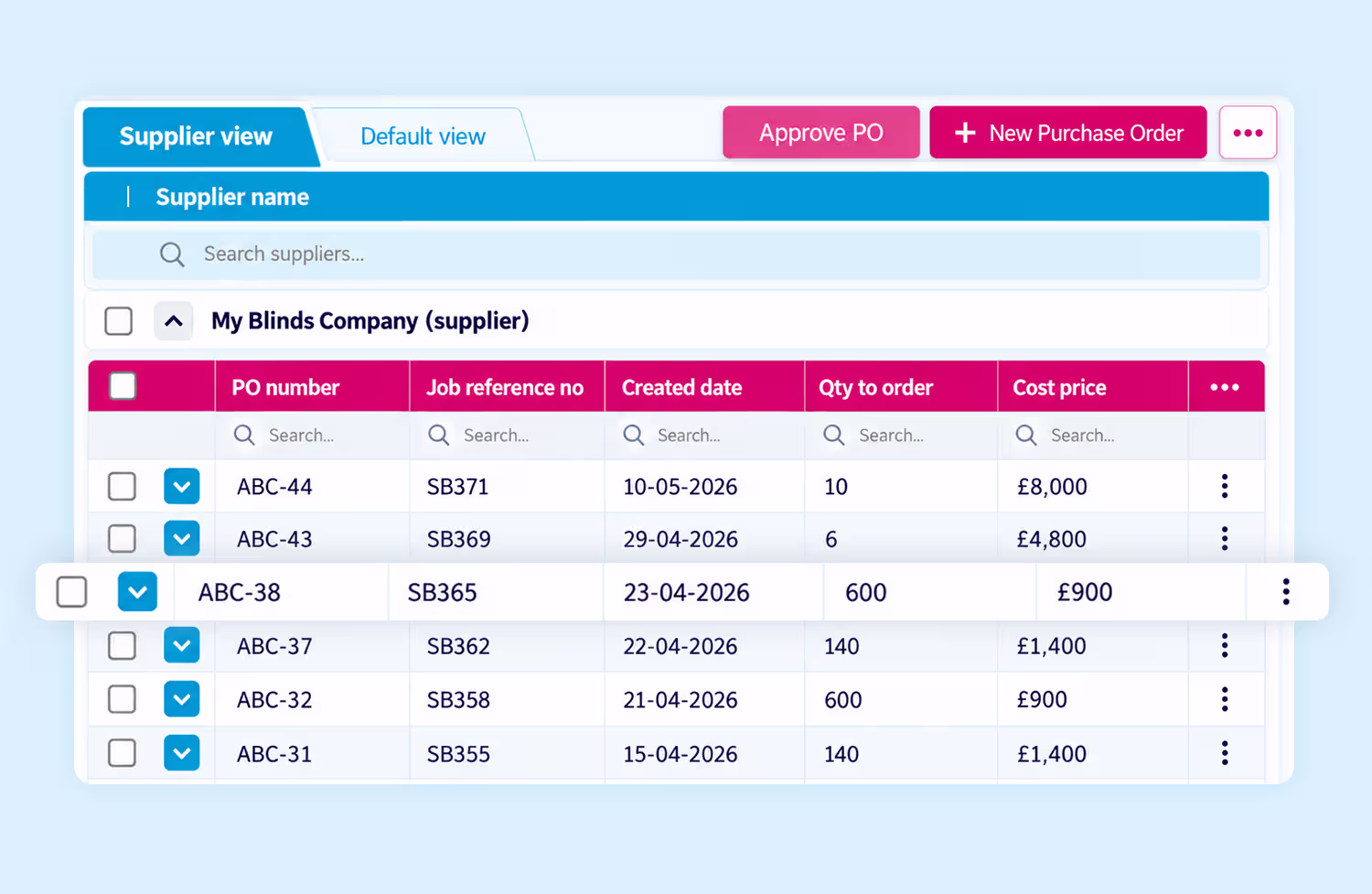This screenshot has width=1372, height=894.
Task: Tick the My Blinds Company supplier checkbox
Action: (x=119, y=321)
